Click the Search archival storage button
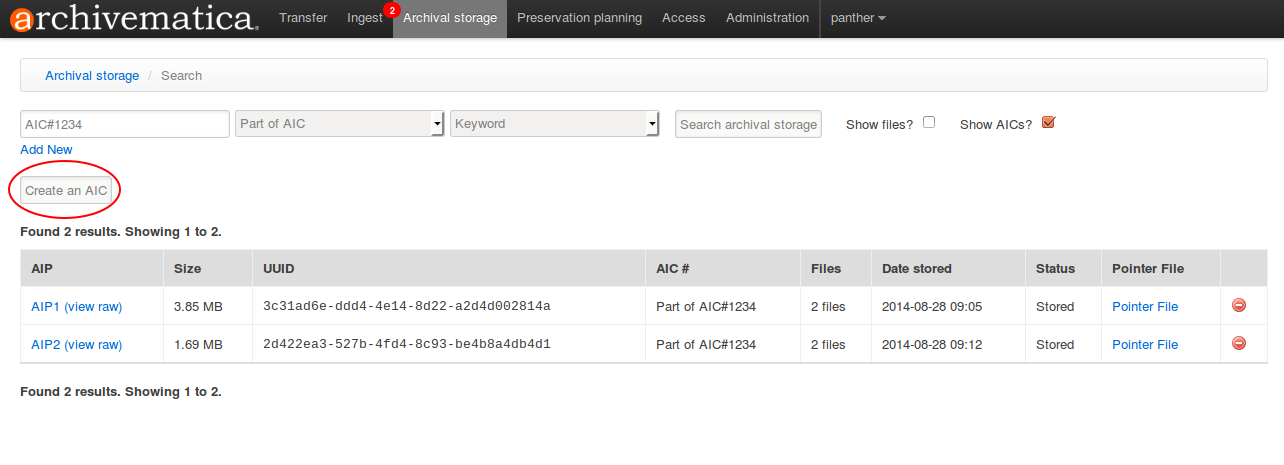The height and width of the screenshot is (465, 1284). pos(748,124)
